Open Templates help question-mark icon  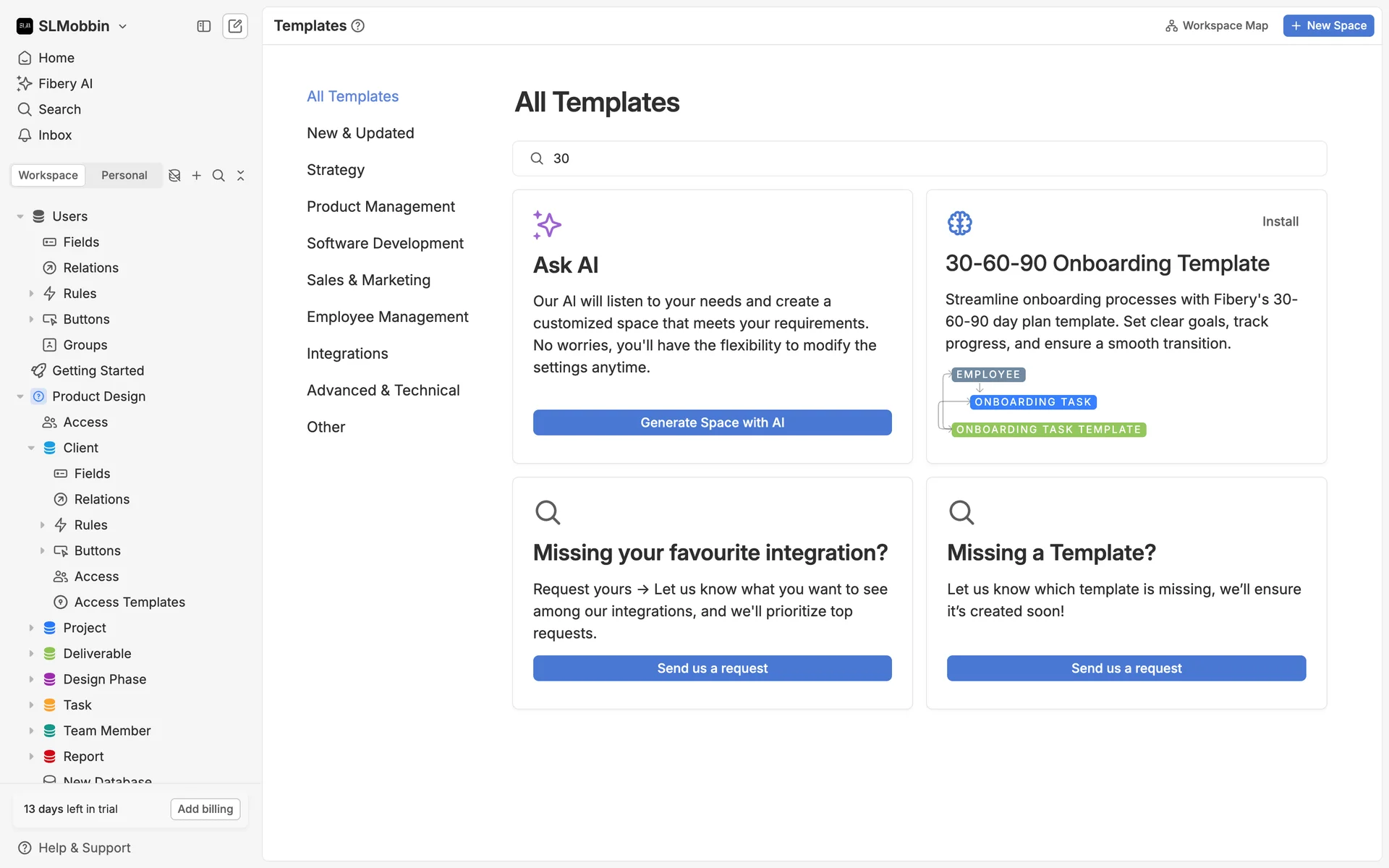pyautogui.click(x=357, y=26)
